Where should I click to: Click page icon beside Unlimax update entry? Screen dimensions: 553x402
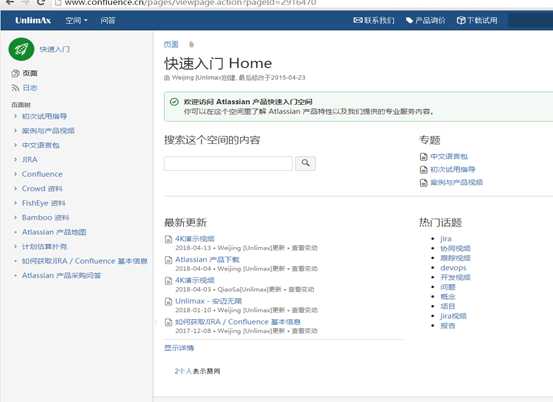pos(169,302)
